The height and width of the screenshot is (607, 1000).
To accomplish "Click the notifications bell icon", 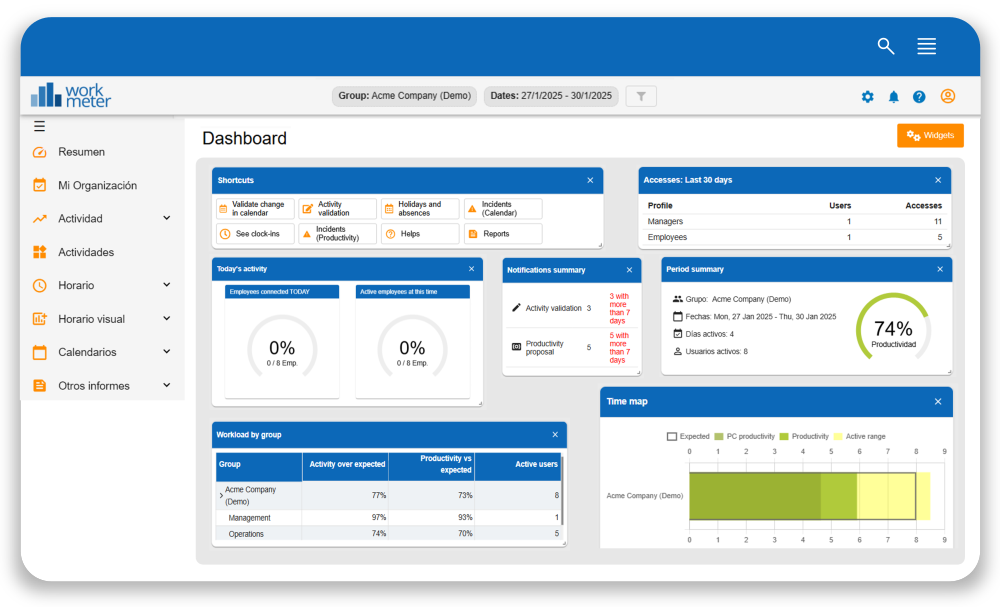I will coord(893,96).
